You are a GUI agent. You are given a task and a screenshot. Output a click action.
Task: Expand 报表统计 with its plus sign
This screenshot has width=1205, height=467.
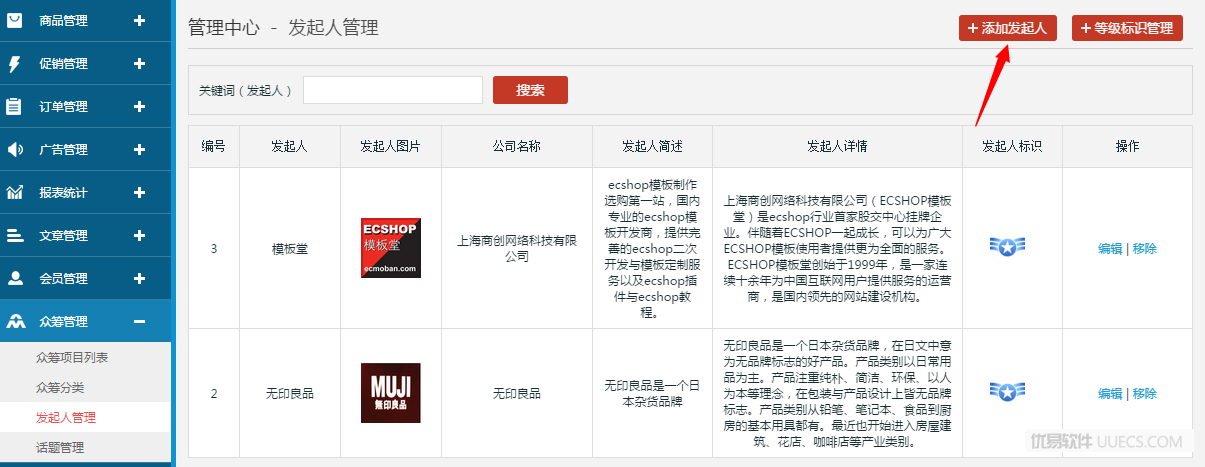139,192
